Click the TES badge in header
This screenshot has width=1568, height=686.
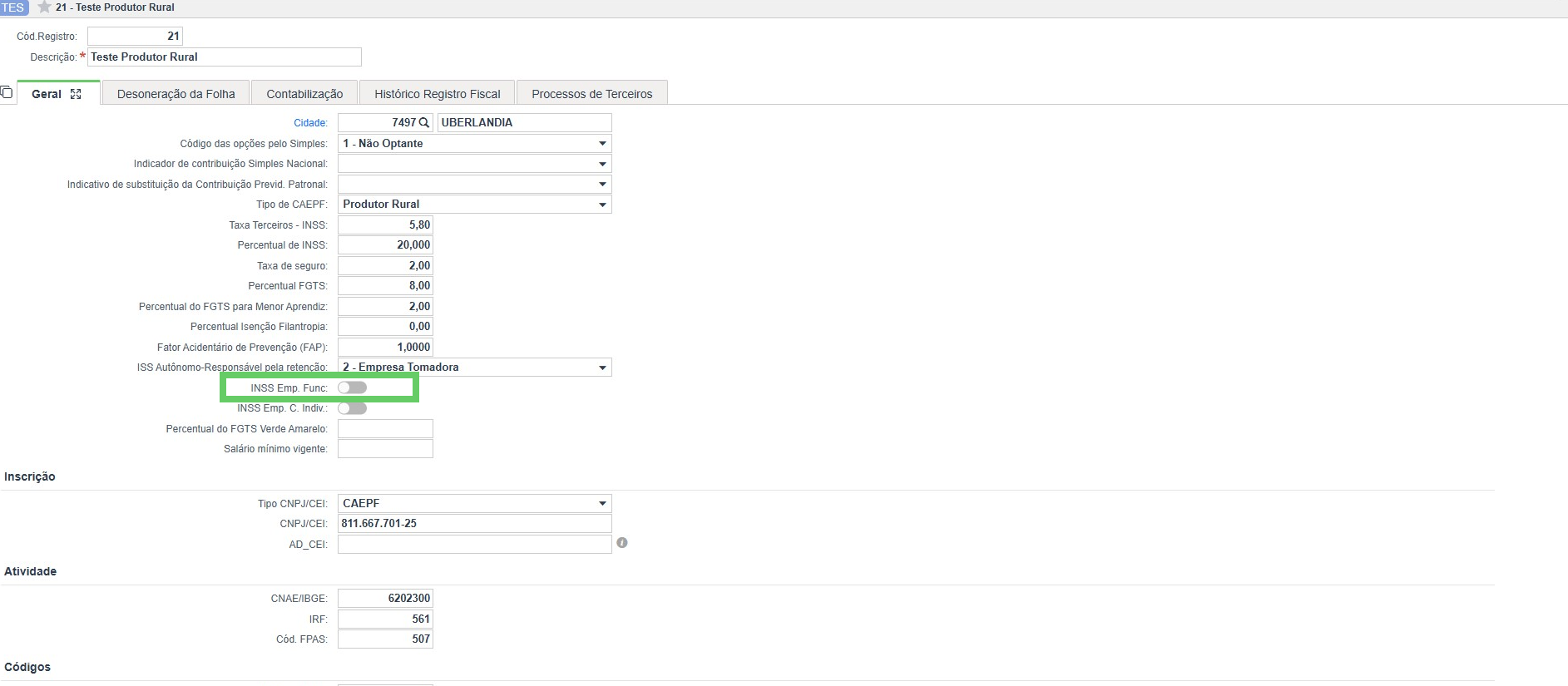13,7
